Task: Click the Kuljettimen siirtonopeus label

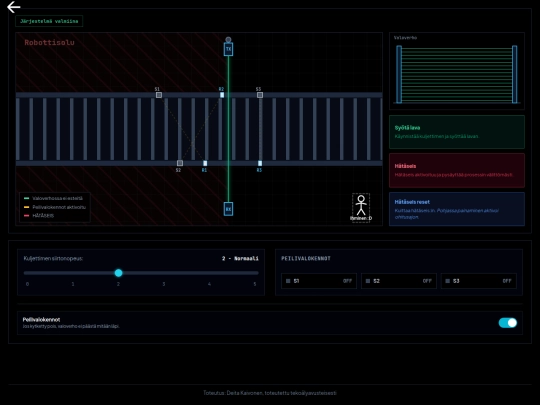Action: pyautogui.click(x=53, y=258)
